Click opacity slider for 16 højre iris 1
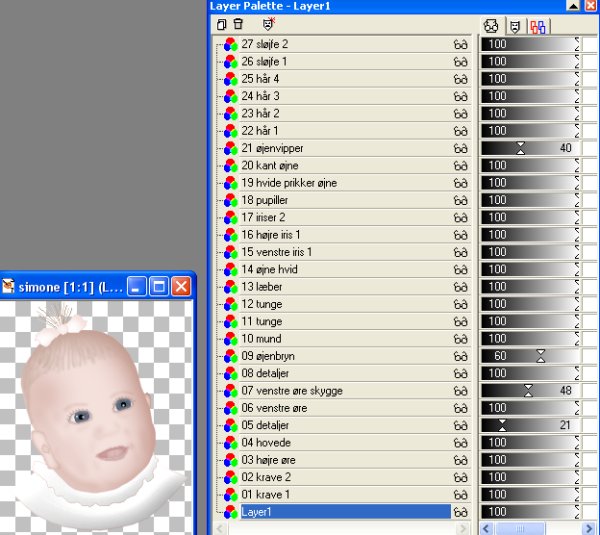This screenshot has height=535, width=600. [x=530, y=235]
